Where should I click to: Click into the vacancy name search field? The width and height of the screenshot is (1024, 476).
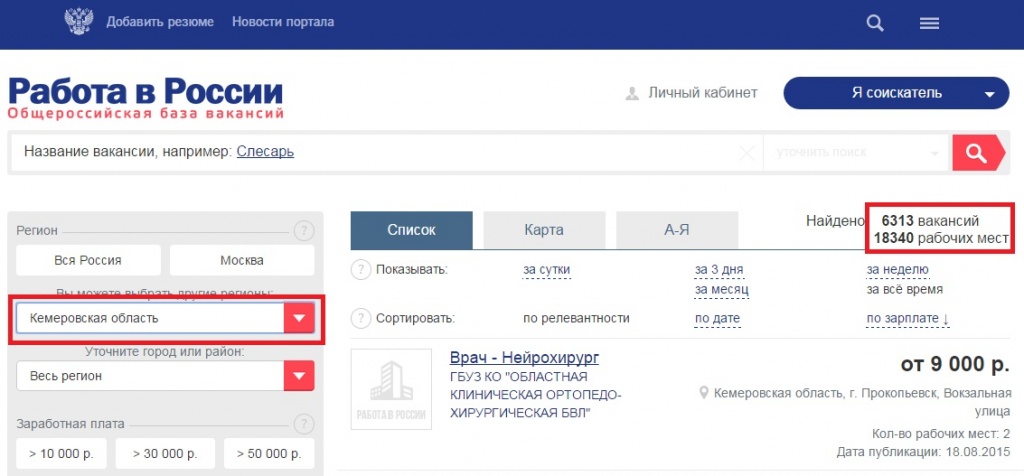pos(387,153)
